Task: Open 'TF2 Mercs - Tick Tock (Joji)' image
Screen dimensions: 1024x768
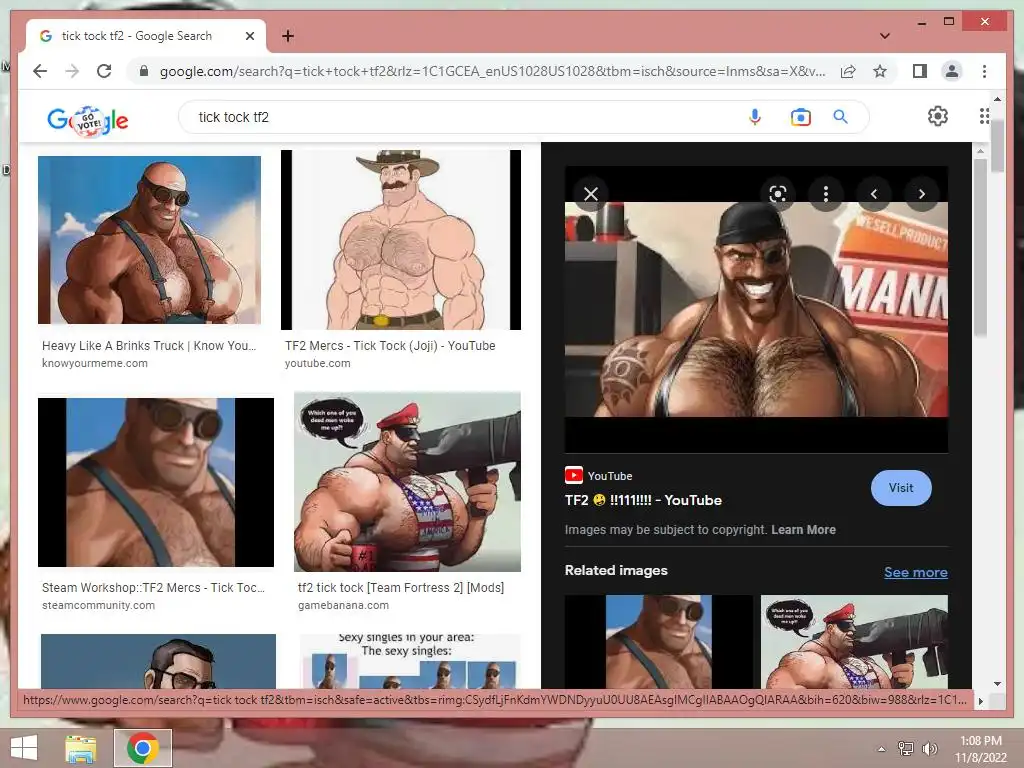Action: click(401, 240)
